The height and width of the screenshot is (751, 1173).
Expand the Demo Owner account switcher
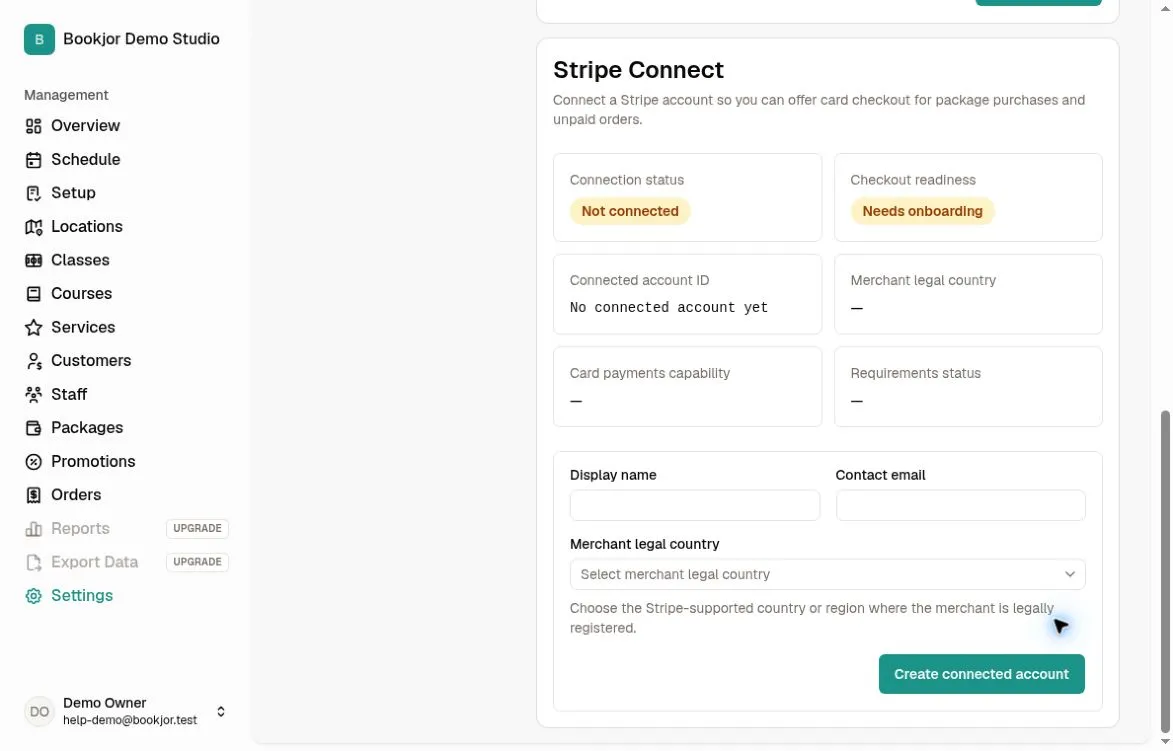coord(221,711)
